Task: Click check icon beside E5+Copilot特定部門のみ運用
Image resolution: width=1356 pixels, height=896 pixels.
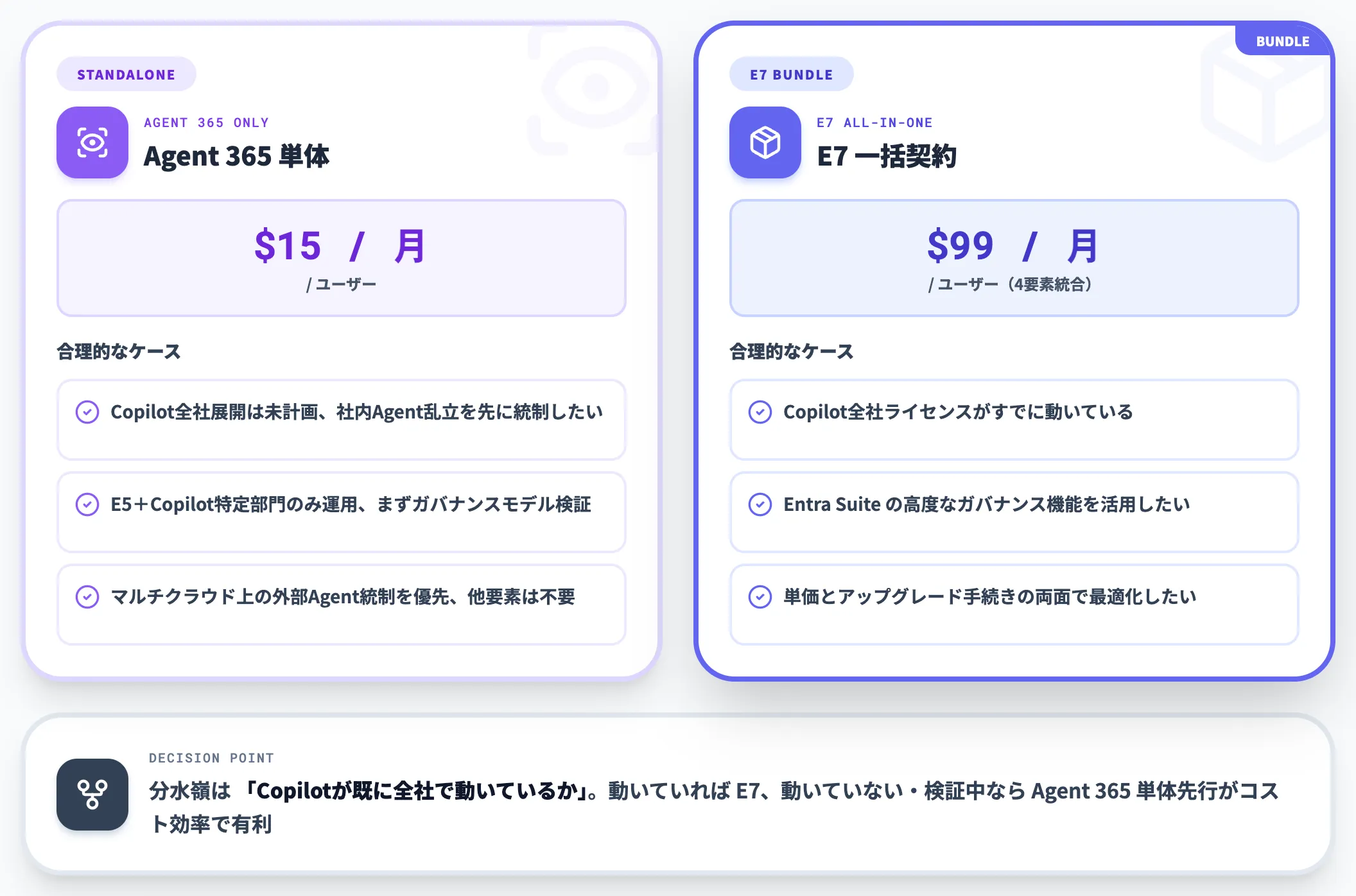Action: (x=87, y=504)
